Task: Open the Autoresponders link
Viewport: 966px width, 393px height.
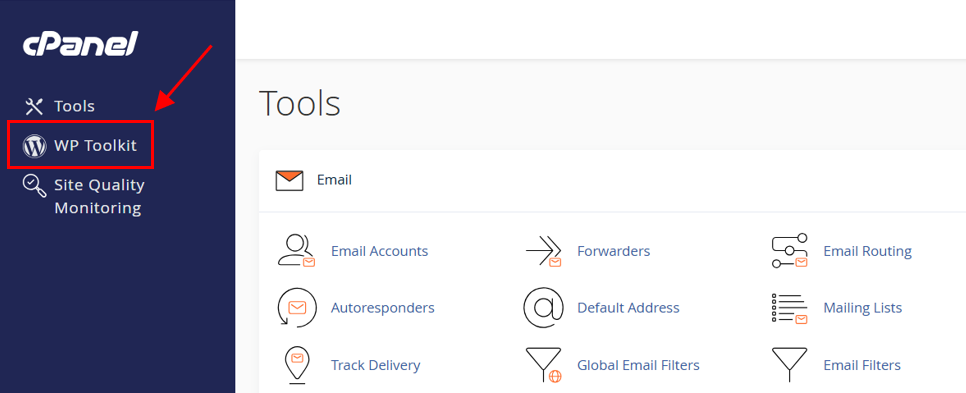Action: click(383, 307)
